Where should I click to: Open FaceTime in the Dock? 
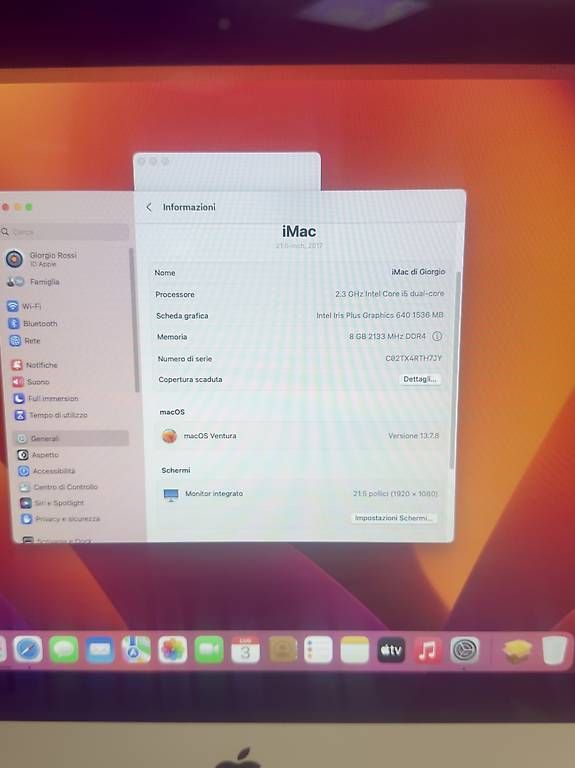tap(209, 649)
